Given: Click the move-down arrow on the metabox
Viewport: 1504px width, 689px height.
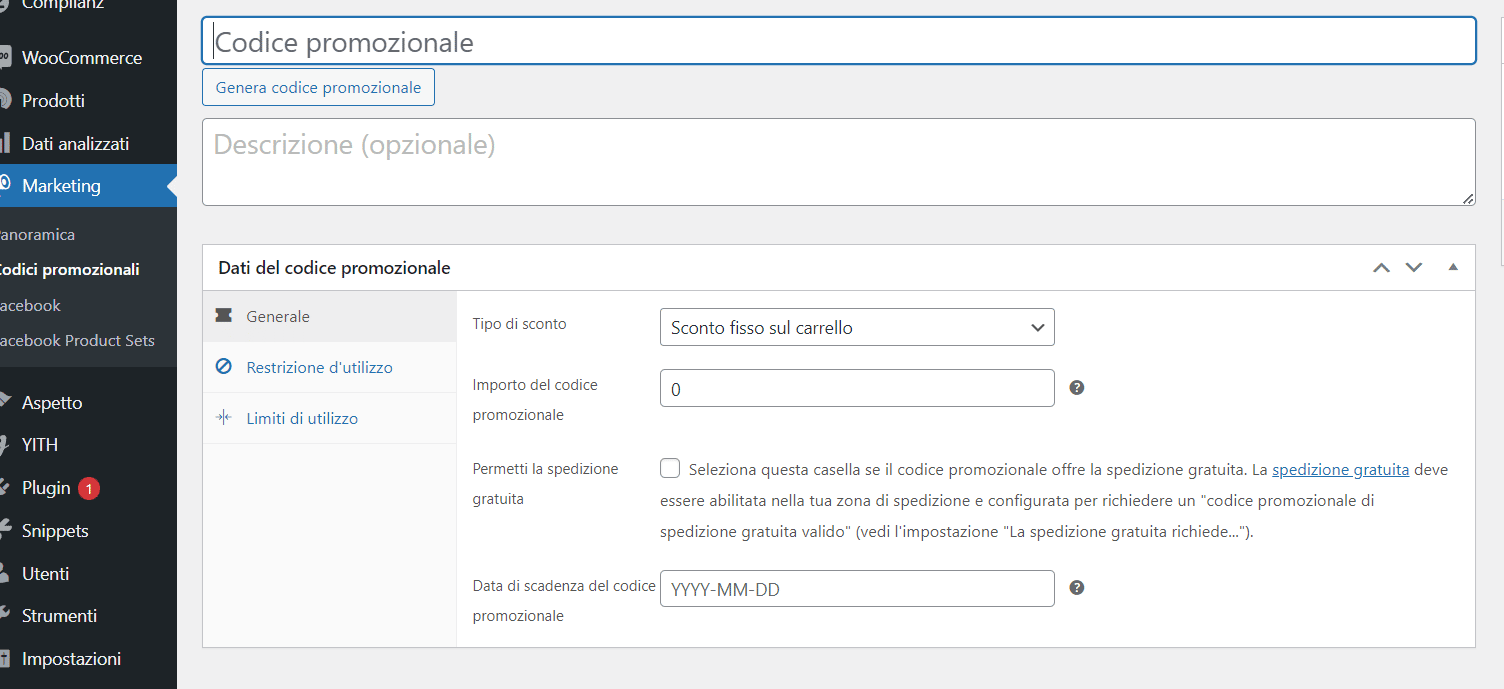Looking at the screenshot, I should click(1413, 267).
